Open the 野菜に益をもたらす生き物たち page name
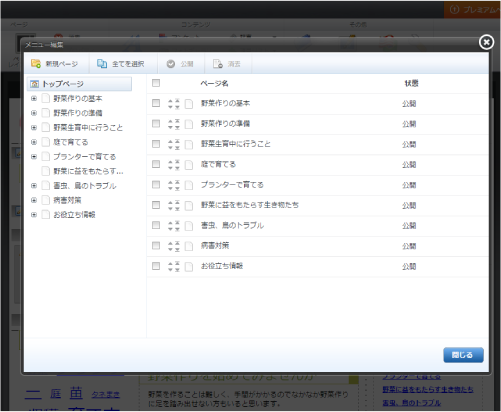Viewport: 501px width, 412px height. click(x=250, y=205)
